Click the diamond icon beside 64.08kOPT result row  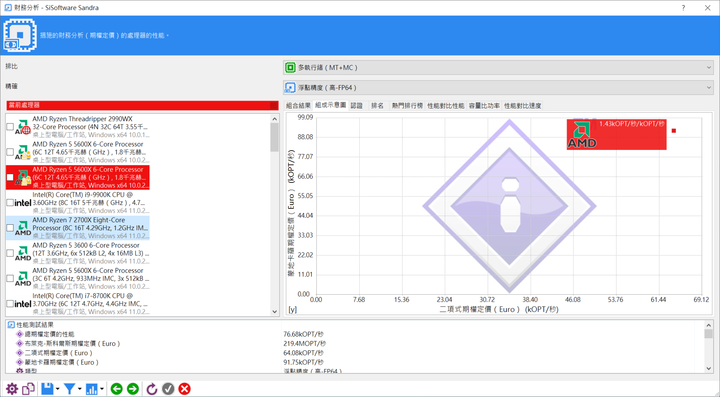coord(19,353)
